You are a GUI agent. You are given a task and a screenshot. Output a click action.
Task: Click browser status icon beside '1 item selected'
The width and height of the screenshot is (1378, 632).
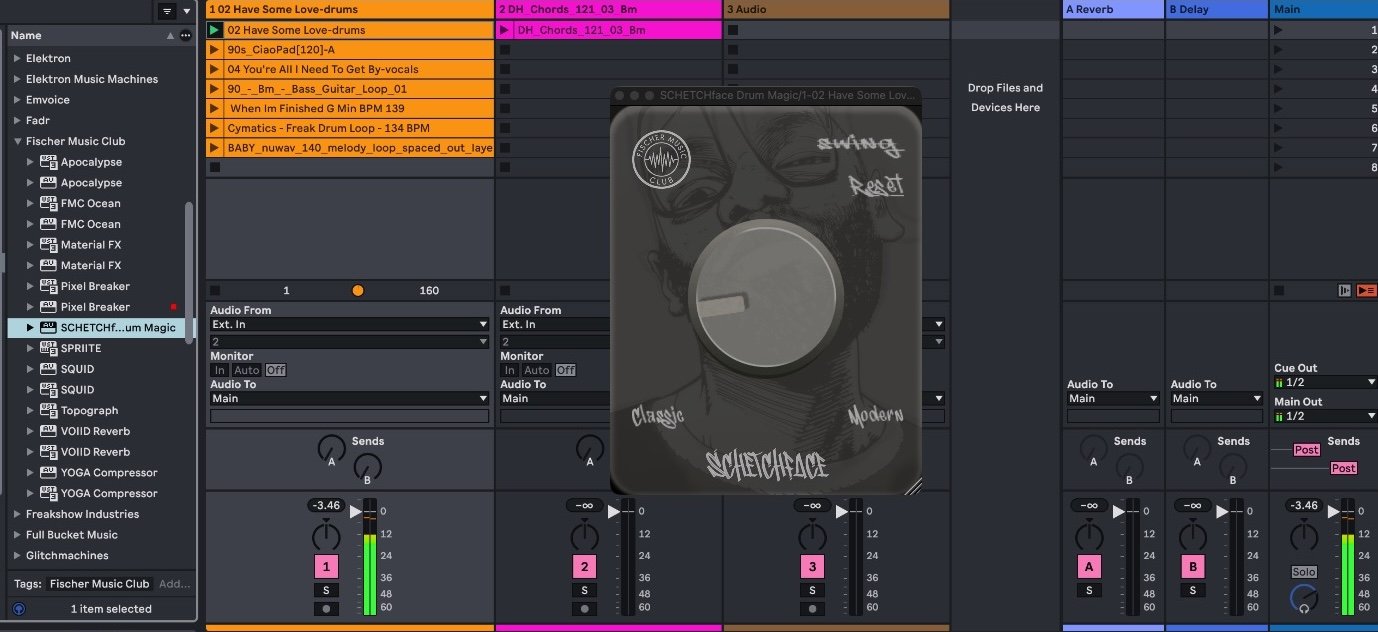18,608
